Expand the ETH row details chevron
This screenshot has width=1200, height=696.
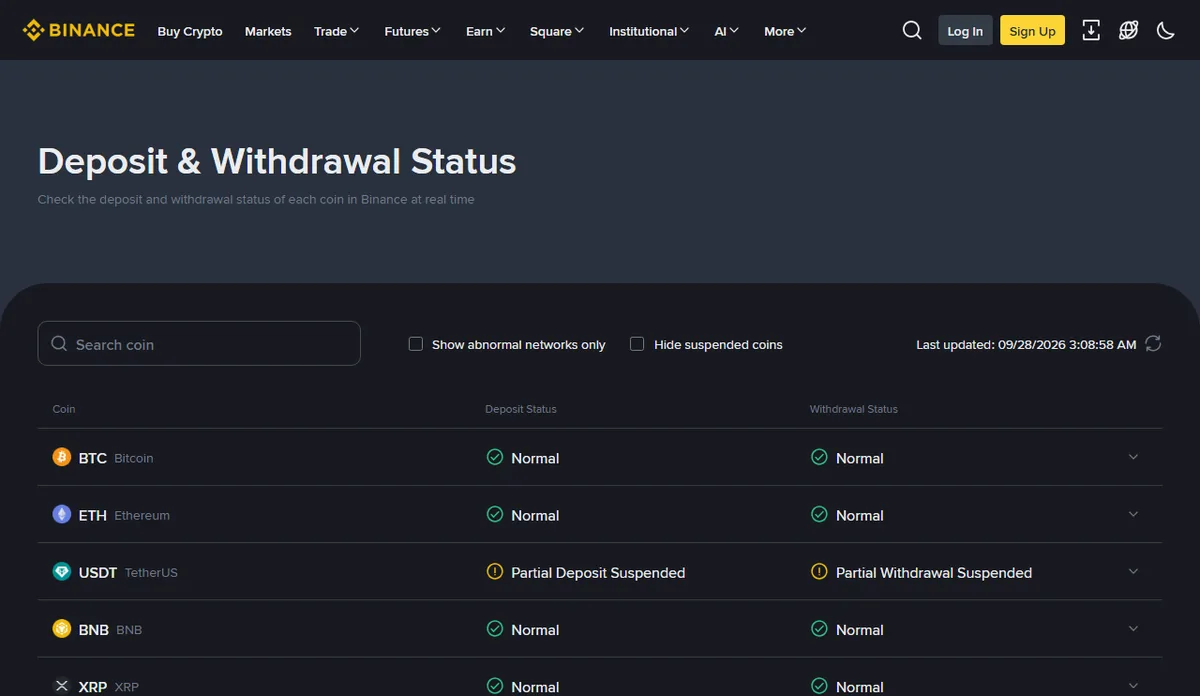pyautogui.click(x=1133, y=514)
